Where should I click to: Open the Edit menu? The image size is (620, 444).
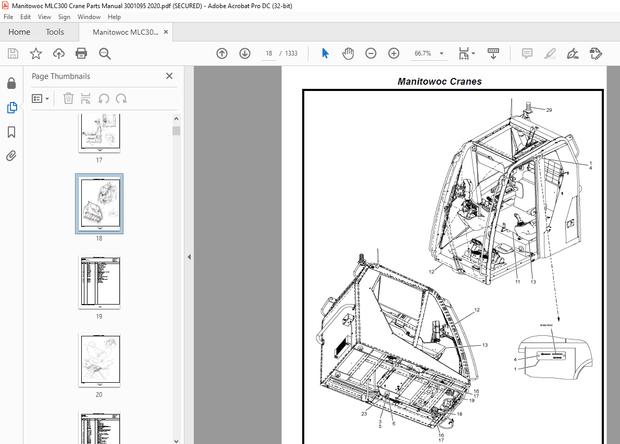(x=25, y=17)
